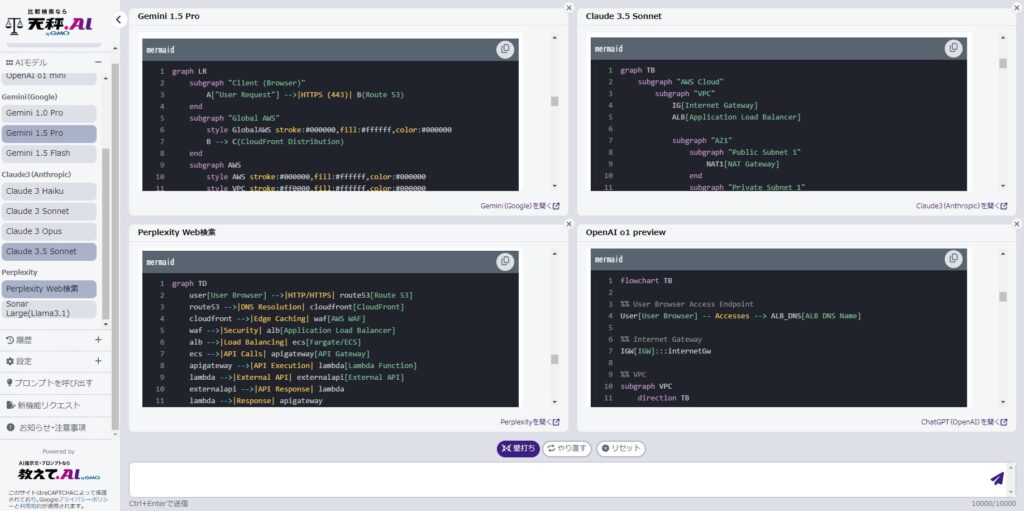Click the 10000/10000 character counter
The height and width of the screenshot is (511, 1024).
click(993, 504)
